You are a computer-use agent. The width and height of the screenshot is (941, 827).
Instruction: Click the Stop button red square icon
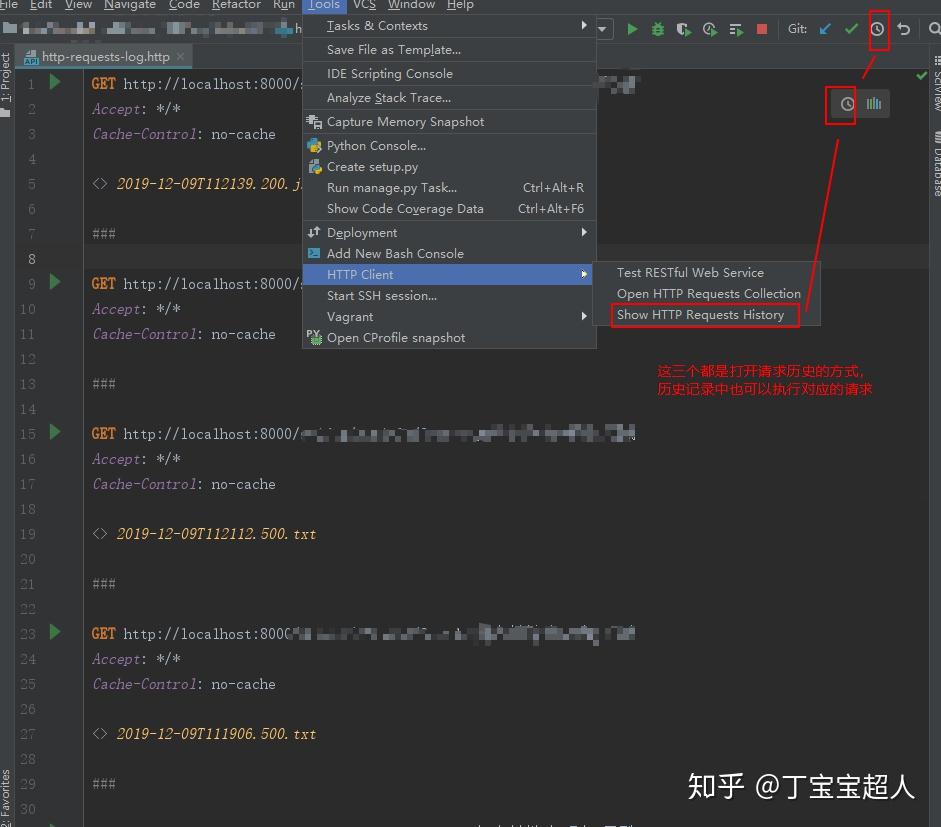(x=762, y=29)
